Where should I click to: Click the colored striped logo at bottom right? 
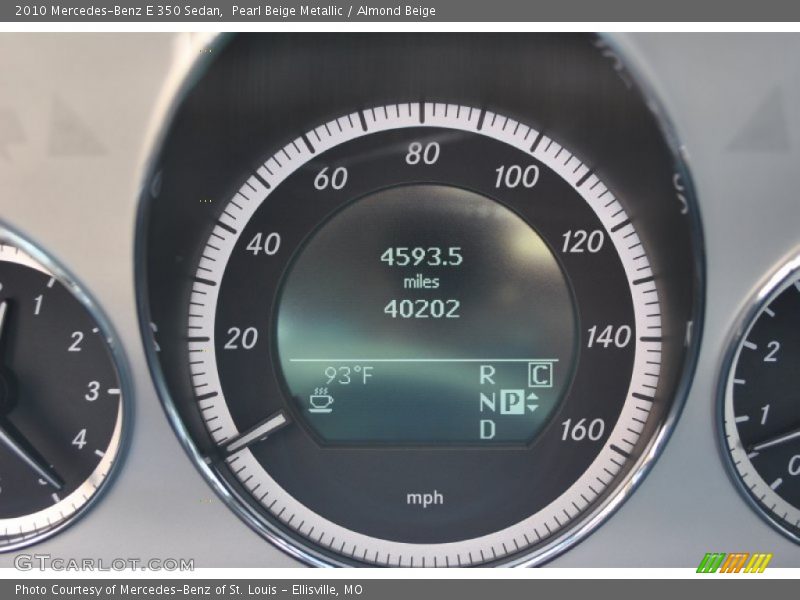pyautogui.click(x=735, y=563)
